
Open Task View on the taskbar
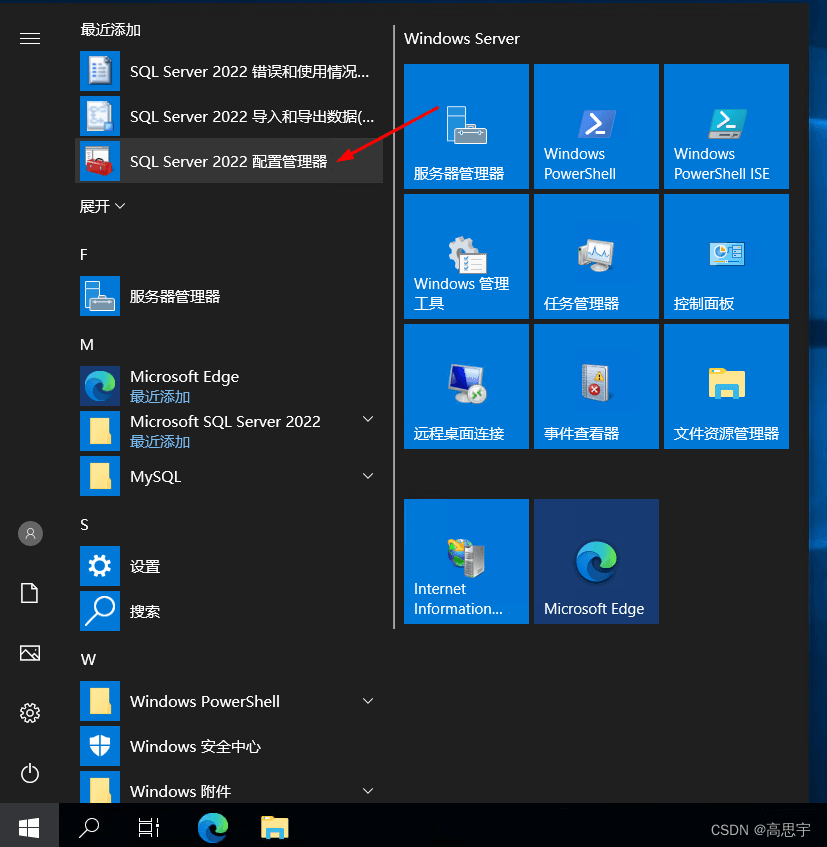(149, 827)
